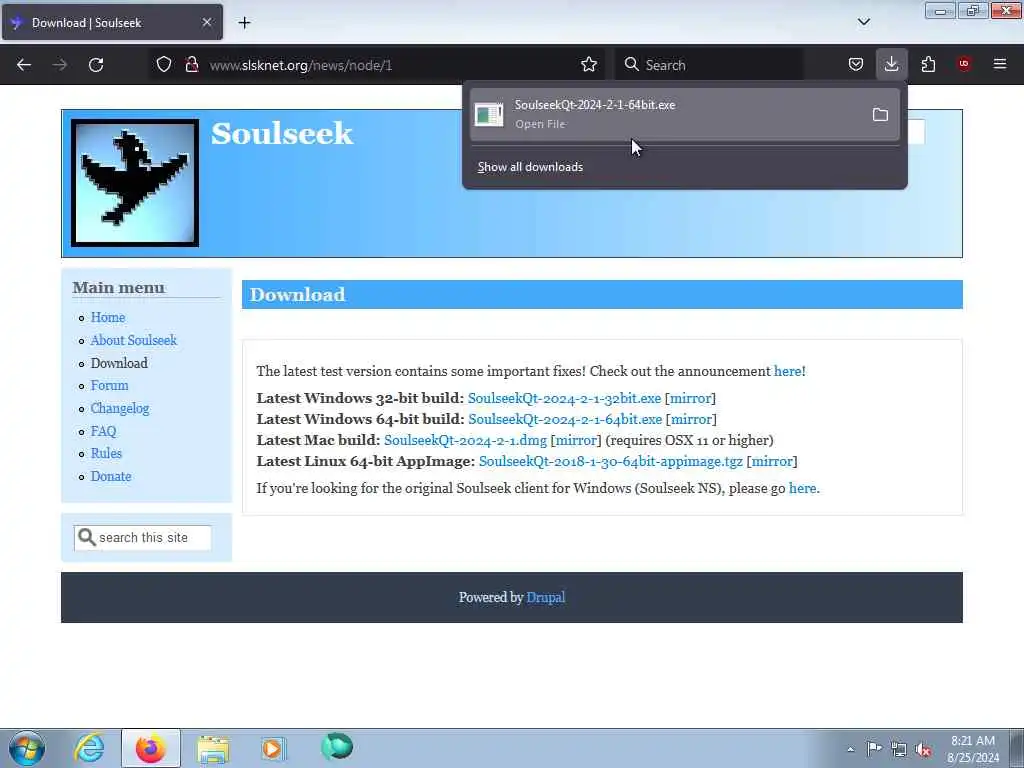Open the Rules menu link
The width and height of the screenshot is (1024, 768).
(106, 453)
